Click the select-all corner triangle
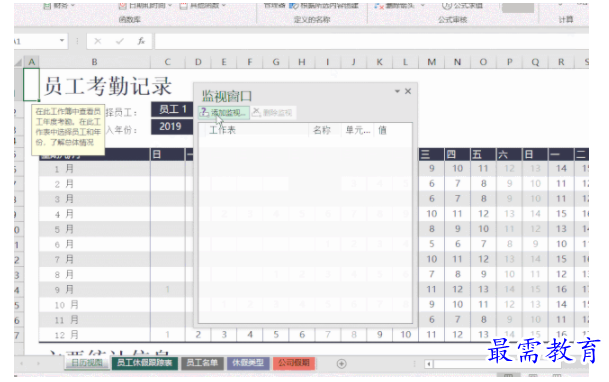Viewport: 609px width, 382px height. (x=19, y=62)
